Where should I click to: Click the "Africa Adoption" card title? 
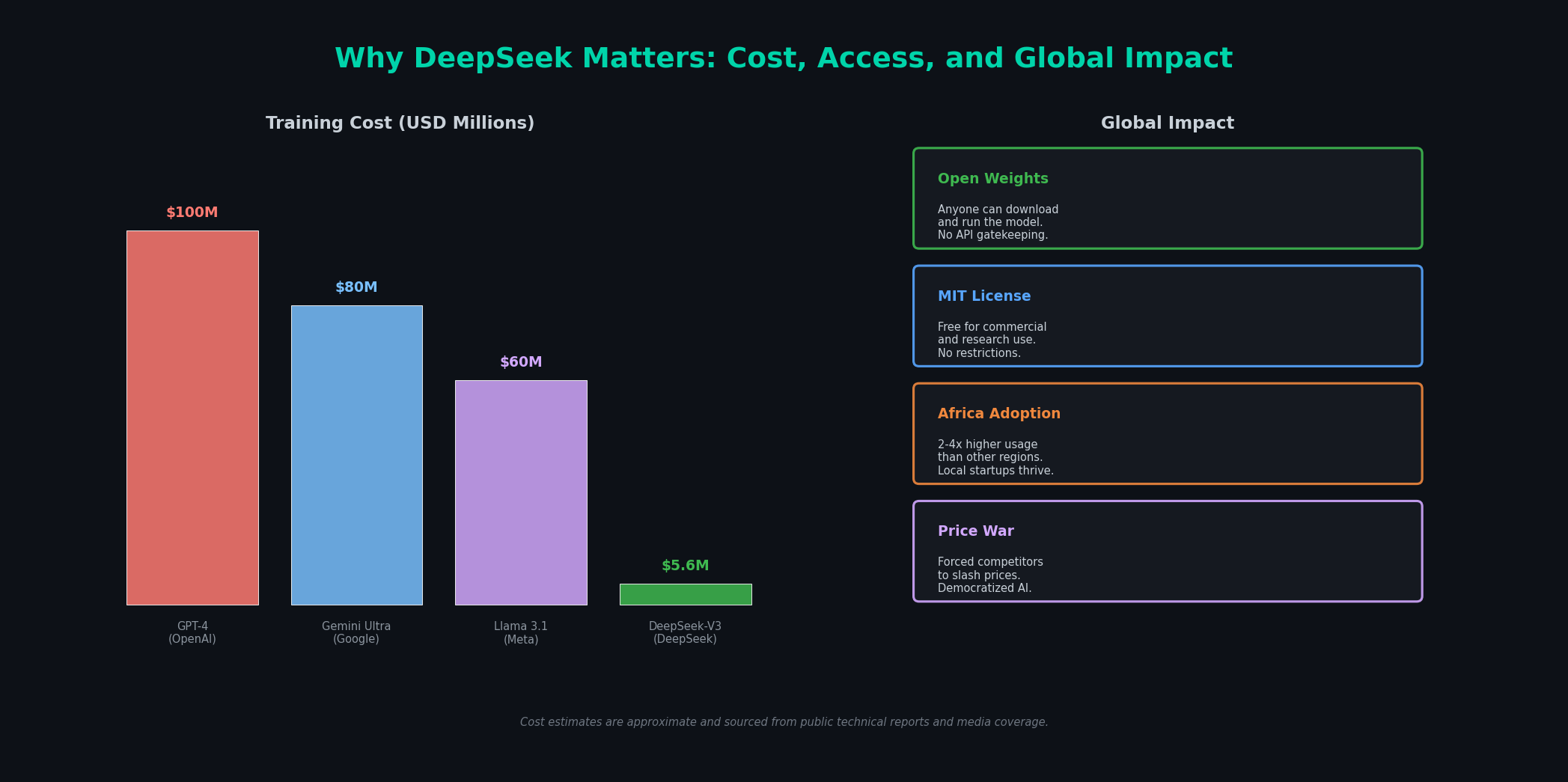coord(999,414)
